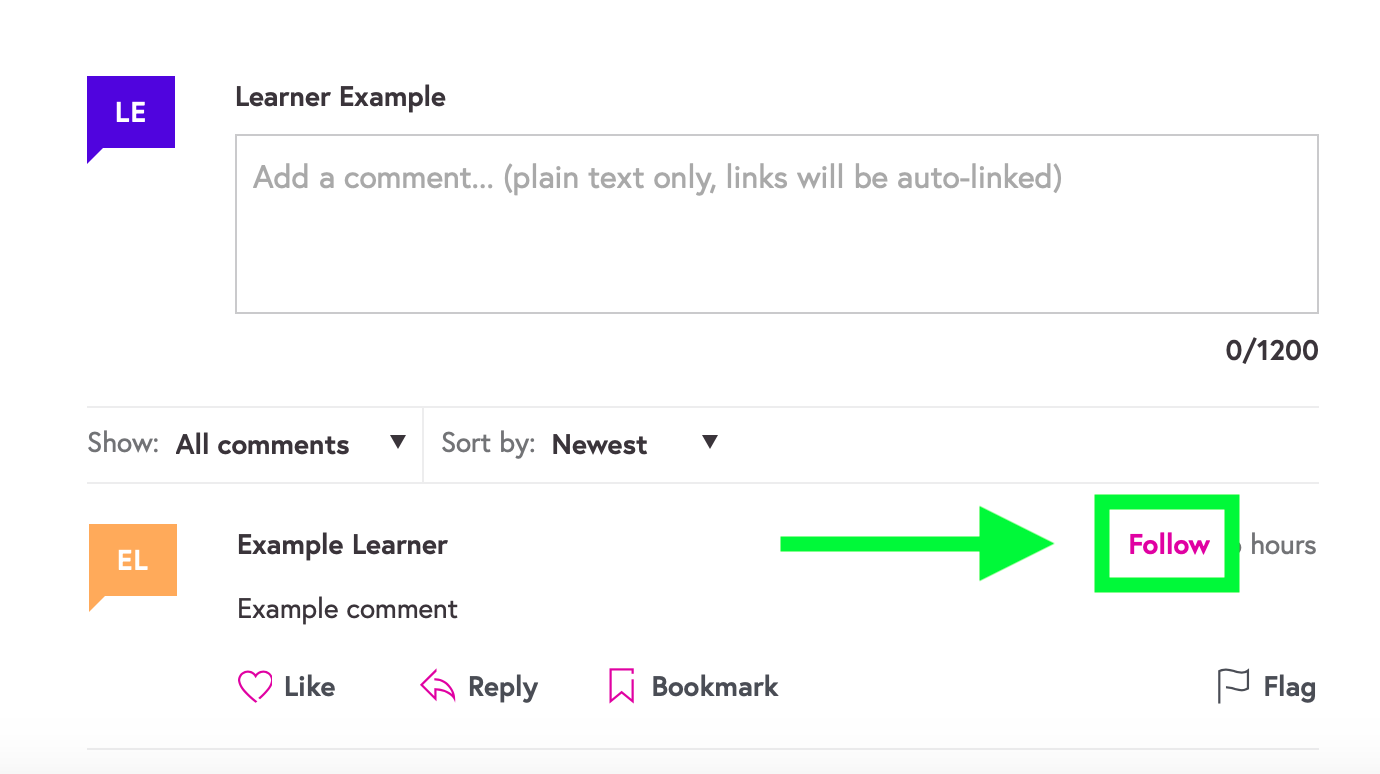
Task: Open the Newest sort dropdown
Action: point(600,444)
